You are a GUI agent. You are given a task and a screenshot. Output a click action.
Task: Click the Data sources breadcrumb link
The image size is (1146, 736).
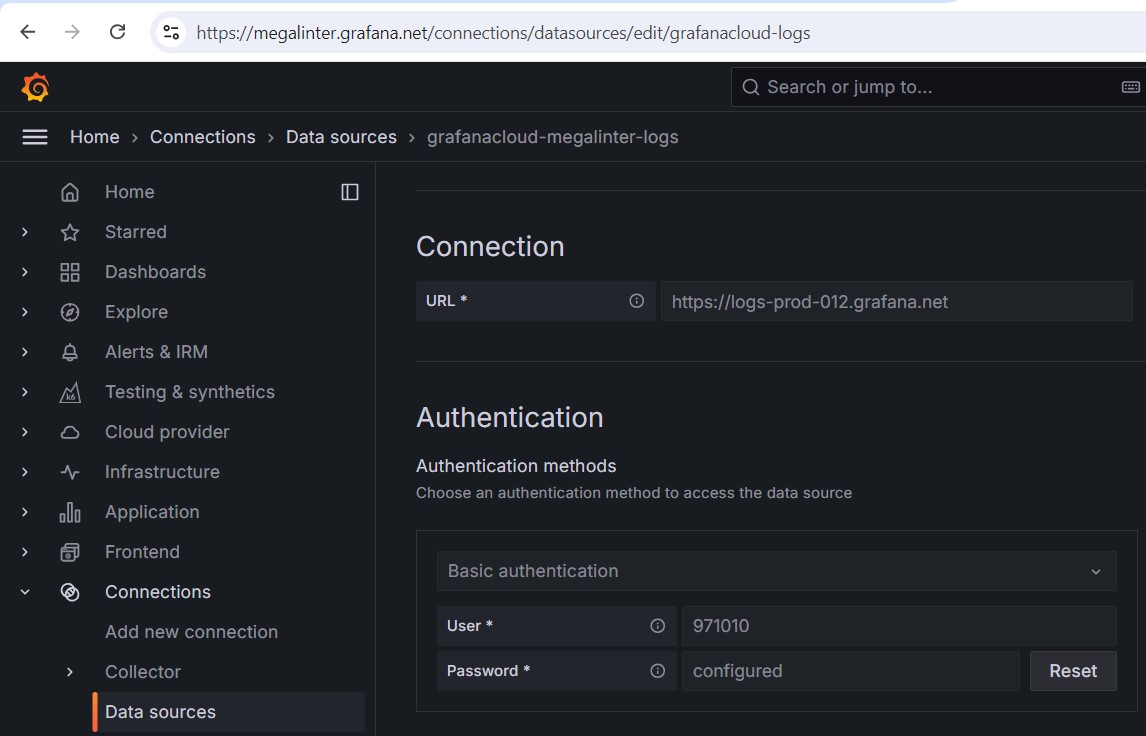click(x=341, y=137)
